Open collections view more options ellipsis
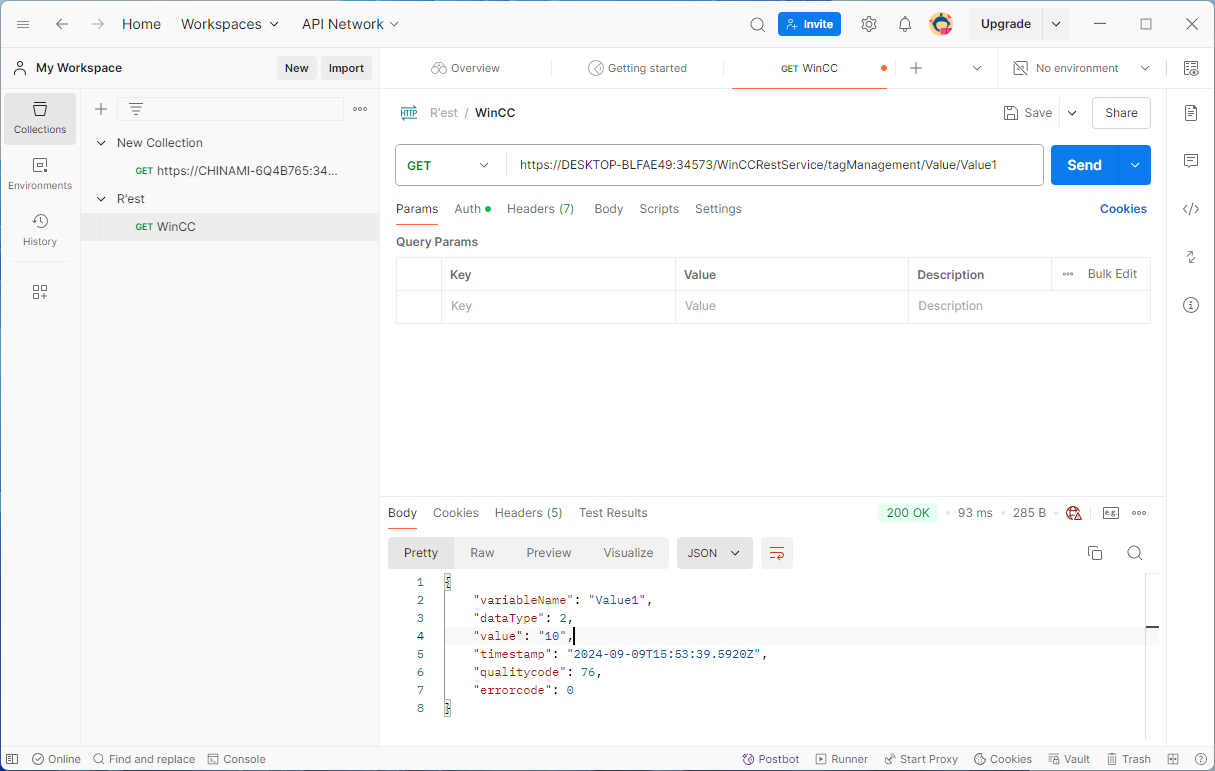 360,109
